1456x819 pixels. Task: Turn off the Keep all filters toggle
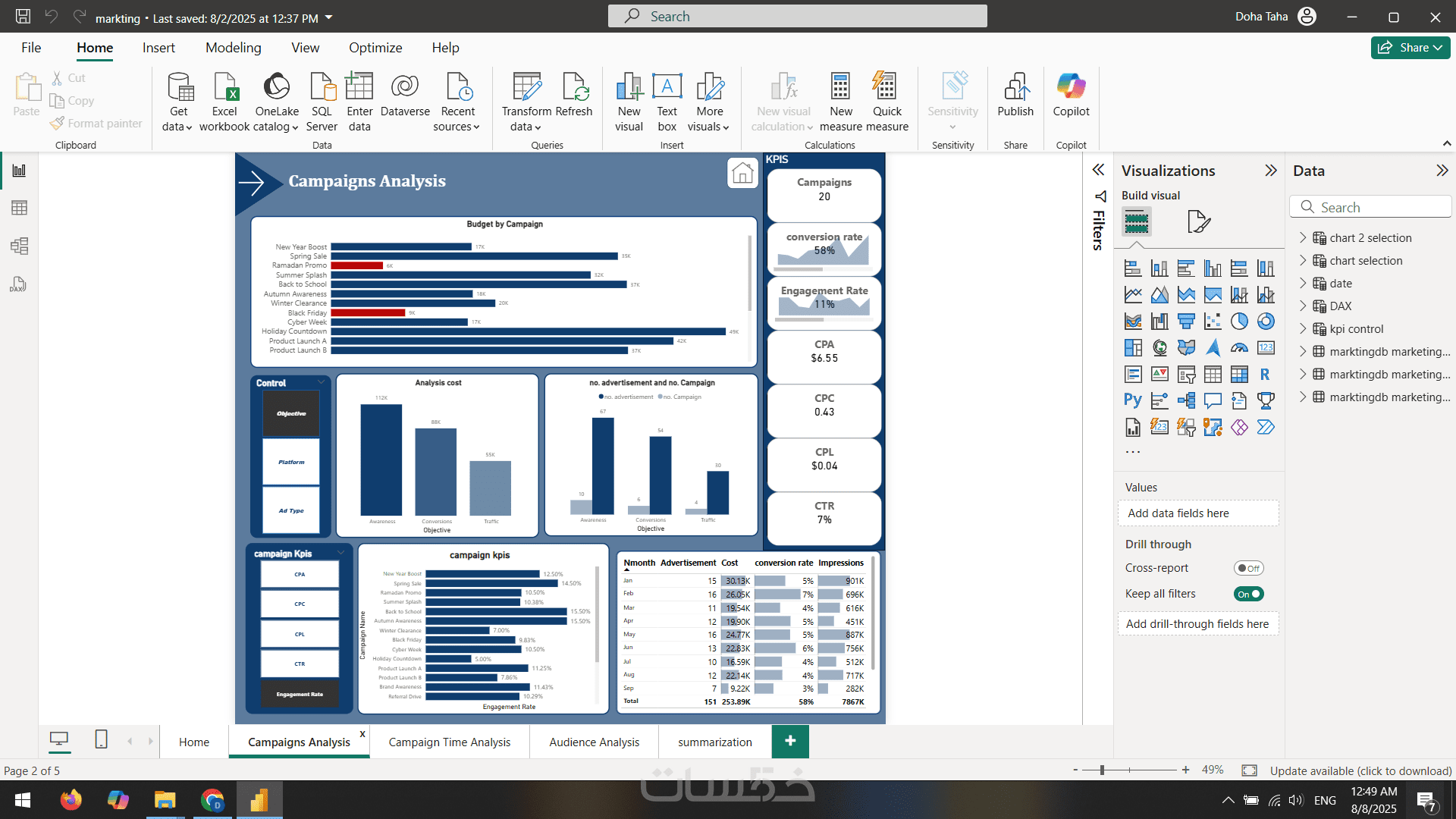tap(1248, 594)
